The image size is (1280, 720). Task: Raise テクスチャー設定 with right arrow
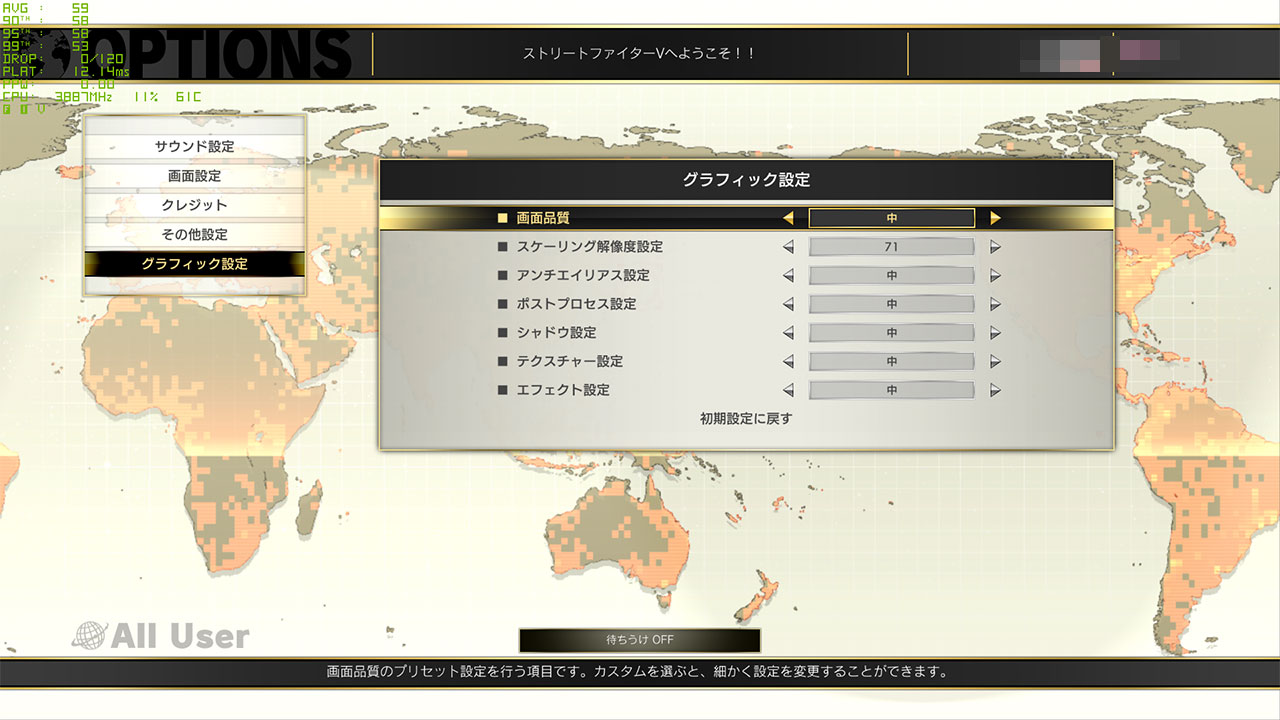pyautogui.click(x=995, y=362)
